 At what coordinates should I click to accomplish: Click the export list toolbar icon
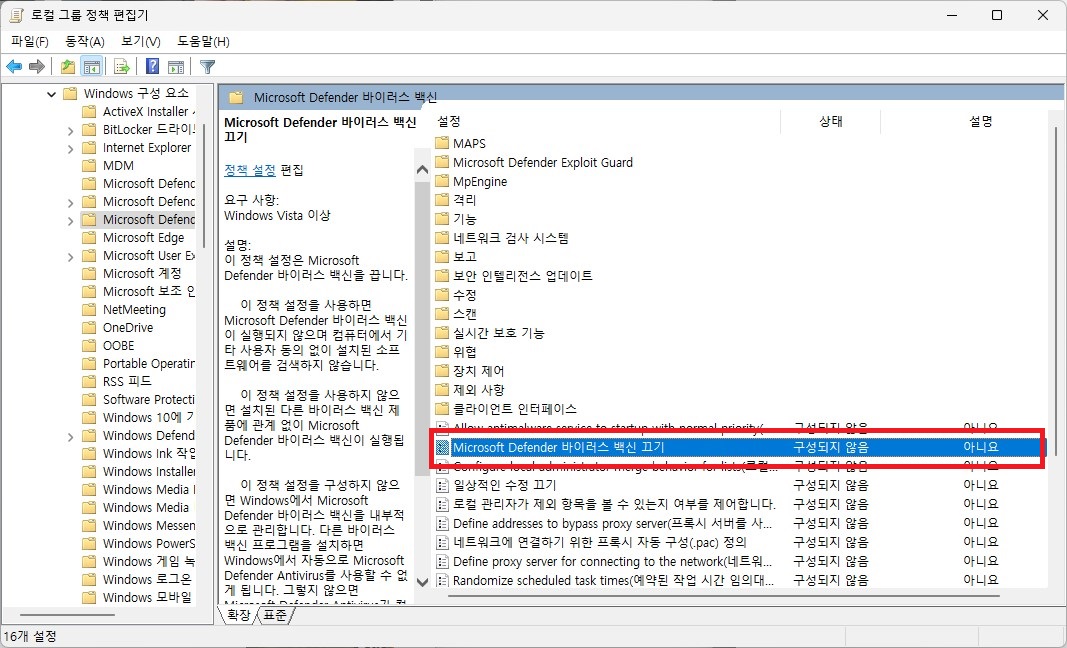tap(122, 66)
